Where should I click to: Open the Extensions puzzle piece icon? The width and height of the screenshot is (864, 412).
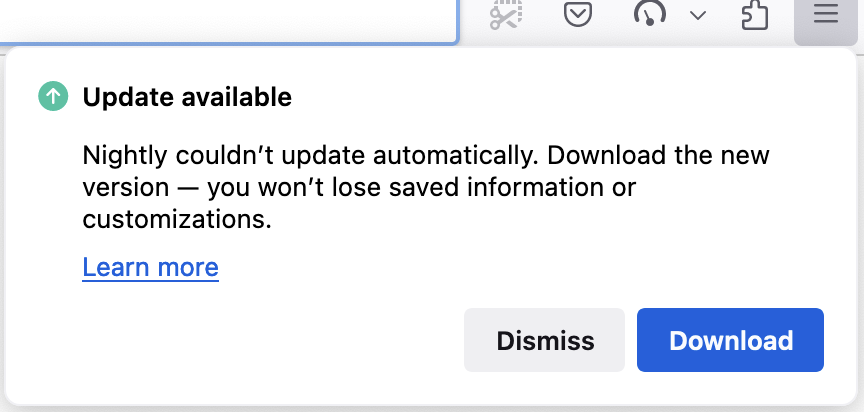[753, 16]
